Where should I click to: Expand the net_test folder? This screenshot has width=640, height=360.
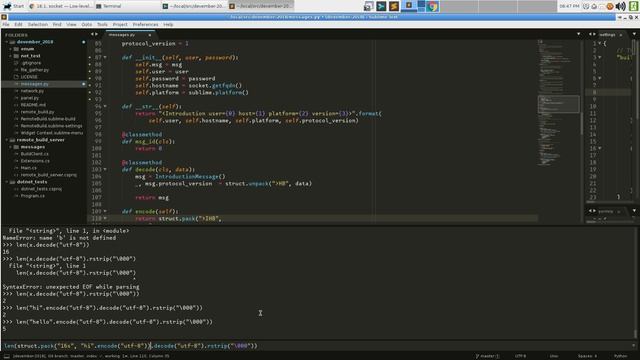coord(11,56)
